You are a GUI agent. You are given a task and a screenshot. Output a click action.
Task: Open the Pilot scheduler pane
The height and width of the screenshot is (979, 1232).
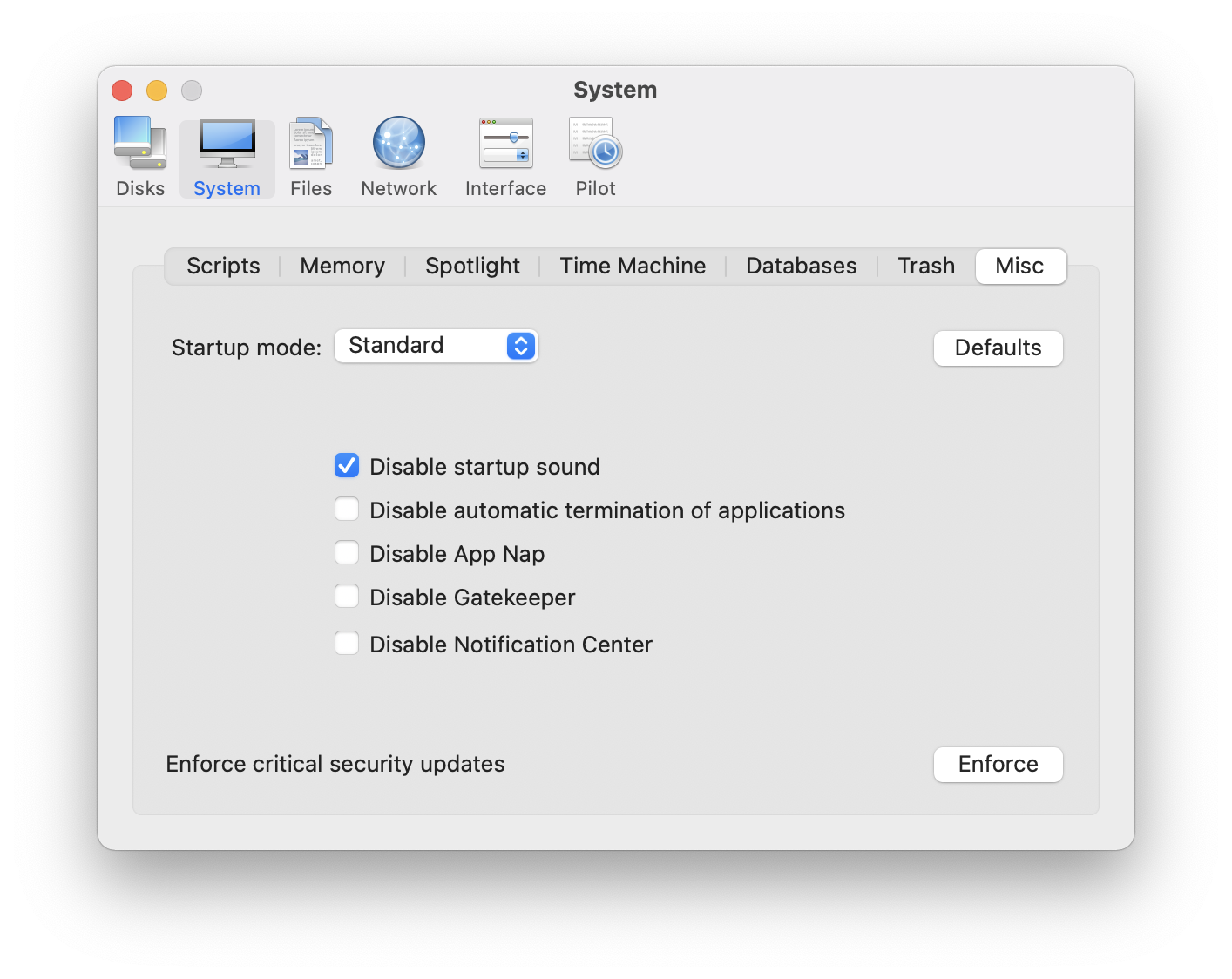[595, 158]
